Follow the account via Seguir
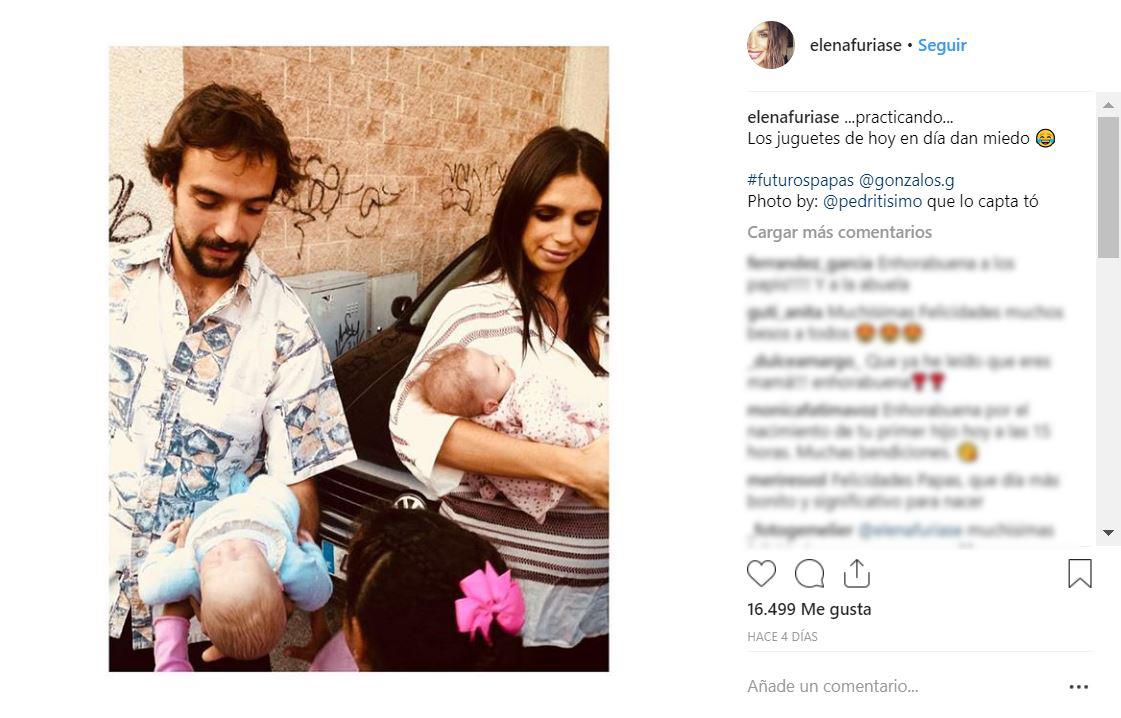 (x=942, y=45)
